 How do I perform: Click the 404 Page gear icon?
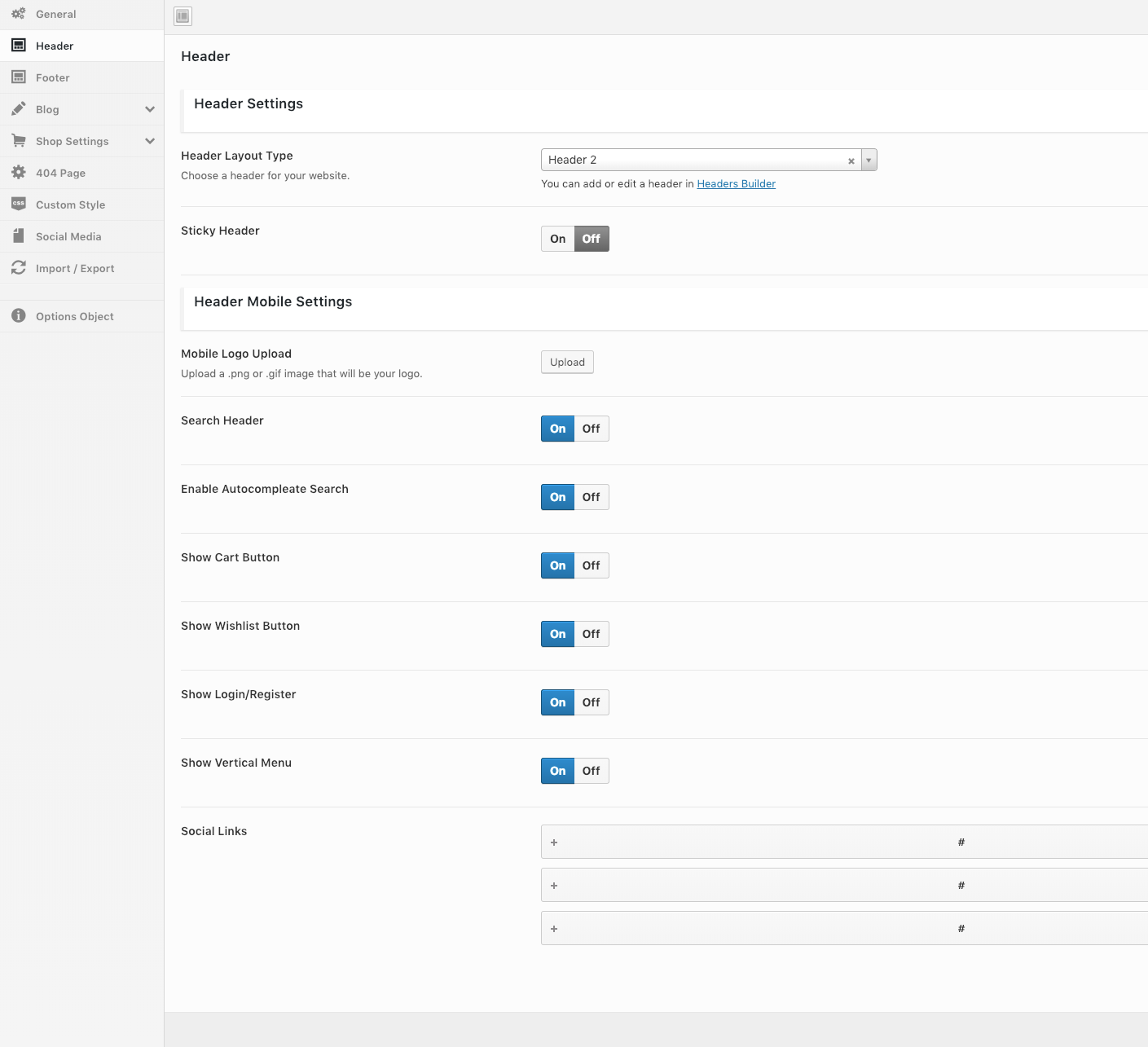(x=18, y=173)
